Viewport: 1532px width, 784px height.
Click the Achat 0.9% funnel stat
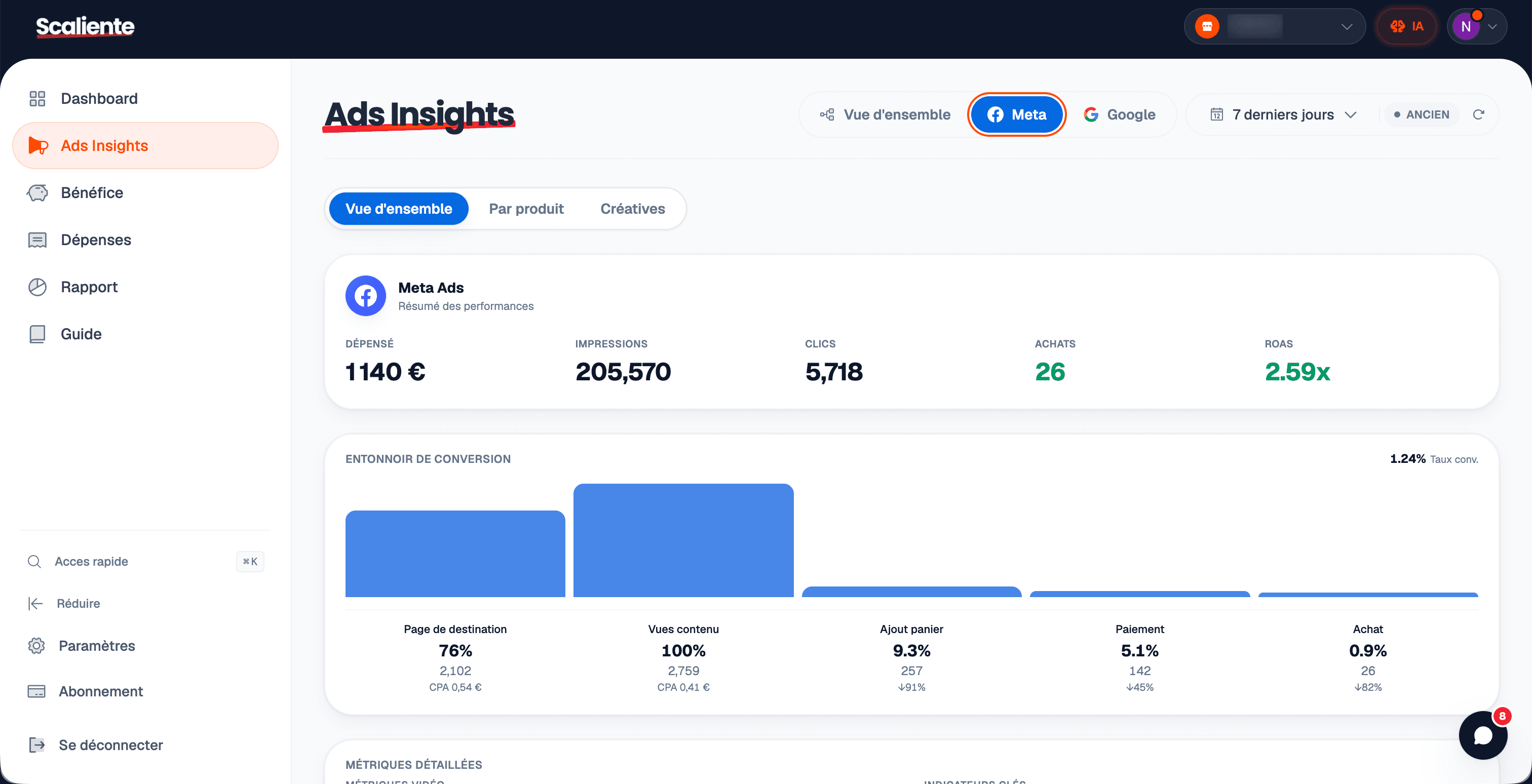coord(1368,651)
